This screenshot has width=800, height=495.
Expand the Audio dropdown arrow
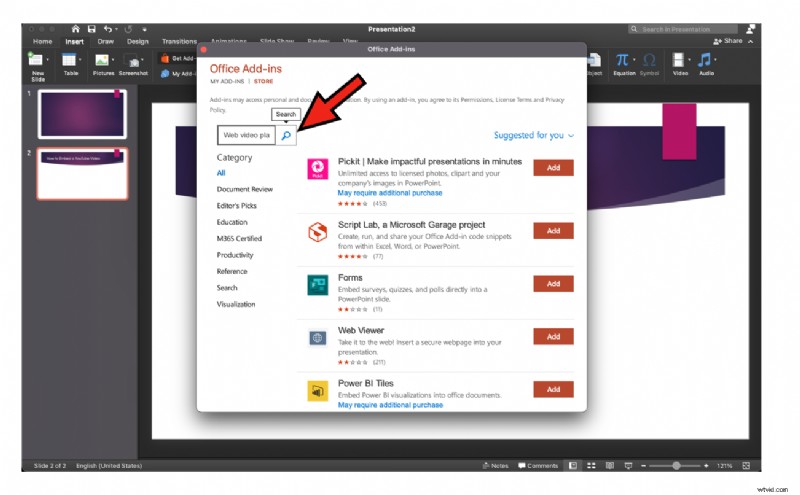pos(715,60)
